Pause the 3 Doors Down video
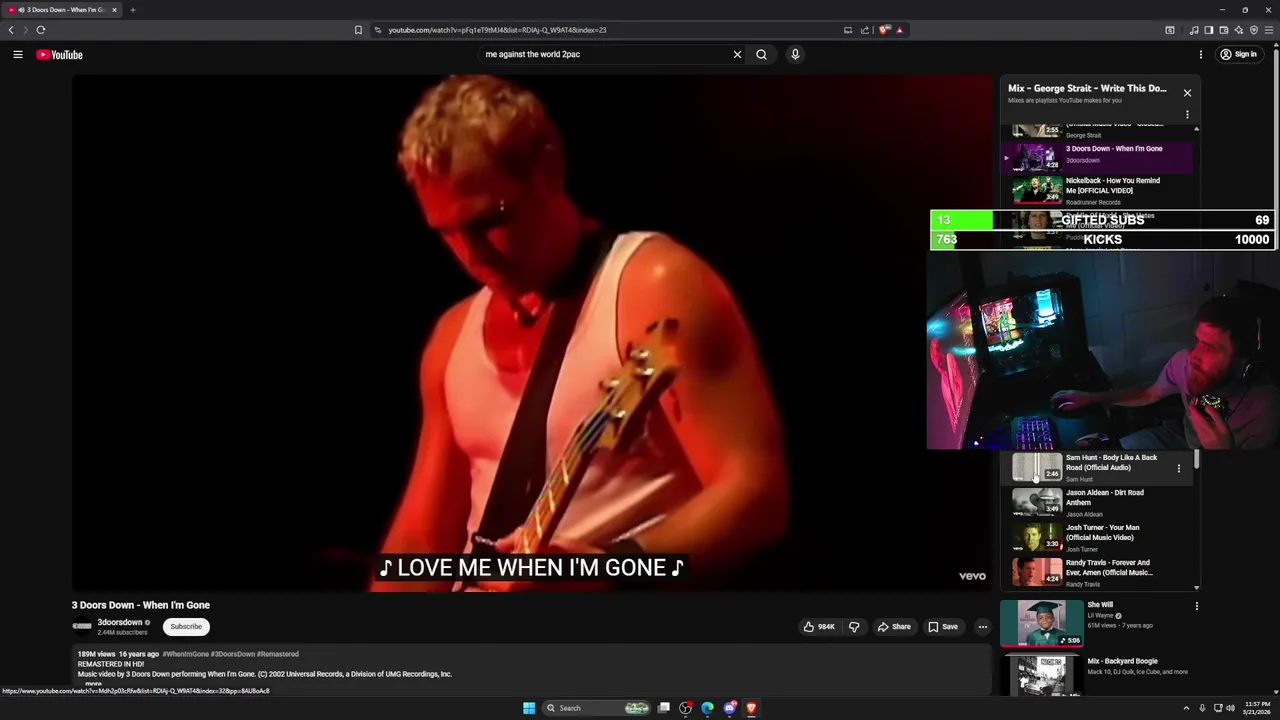 tap(531, 332)
